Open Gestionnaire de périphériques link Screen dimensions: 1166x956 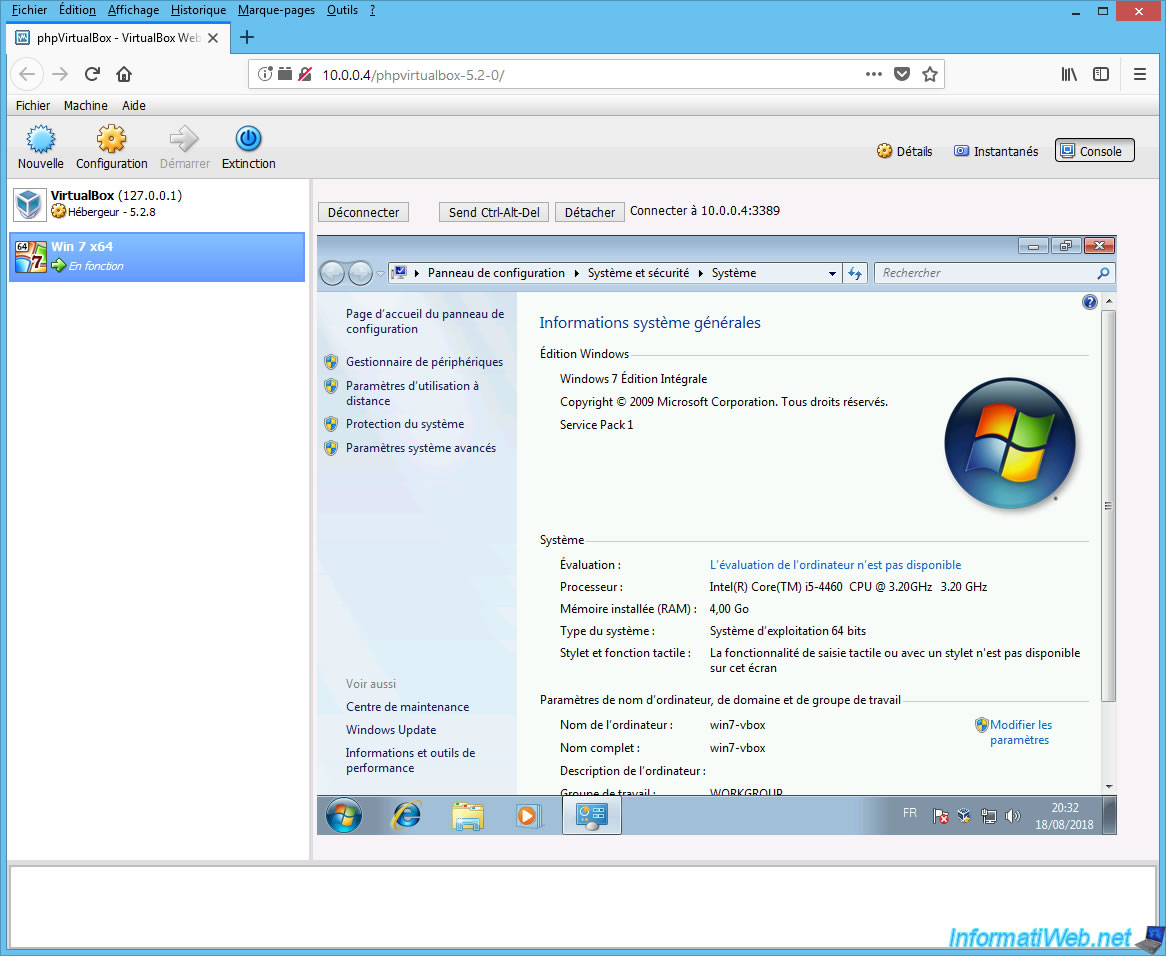pos(424,362)
